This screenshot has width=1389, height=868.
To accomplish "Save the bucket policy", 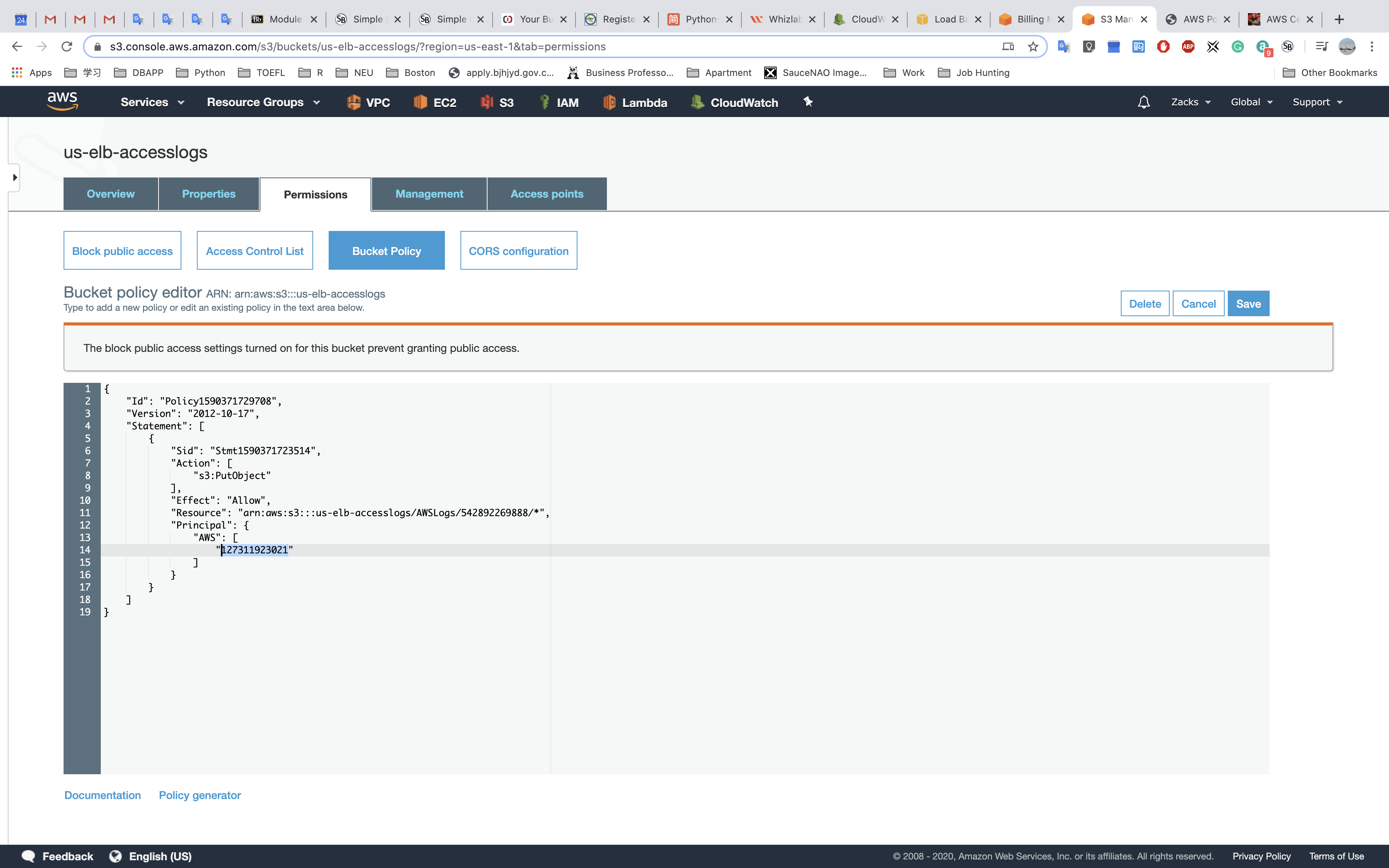I will coord(1248,304).
